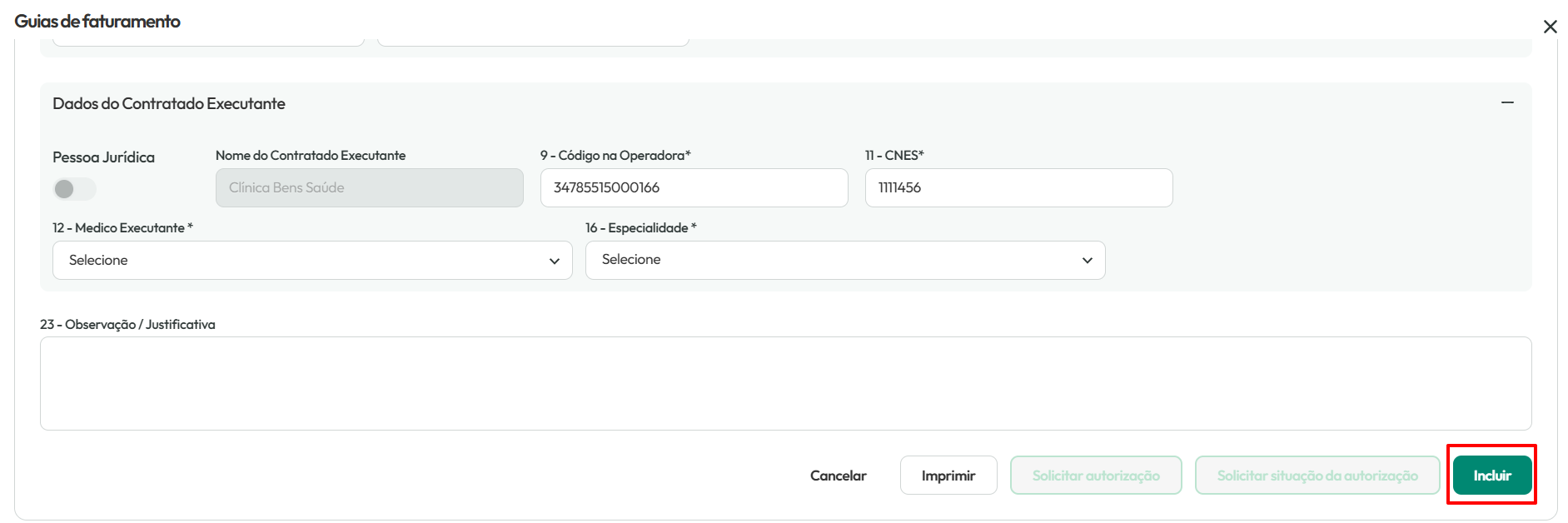Viewport: 1568px width, 523px height.
Task: Click the Guias de faturamento title
Action: click(x=97, y=22)
